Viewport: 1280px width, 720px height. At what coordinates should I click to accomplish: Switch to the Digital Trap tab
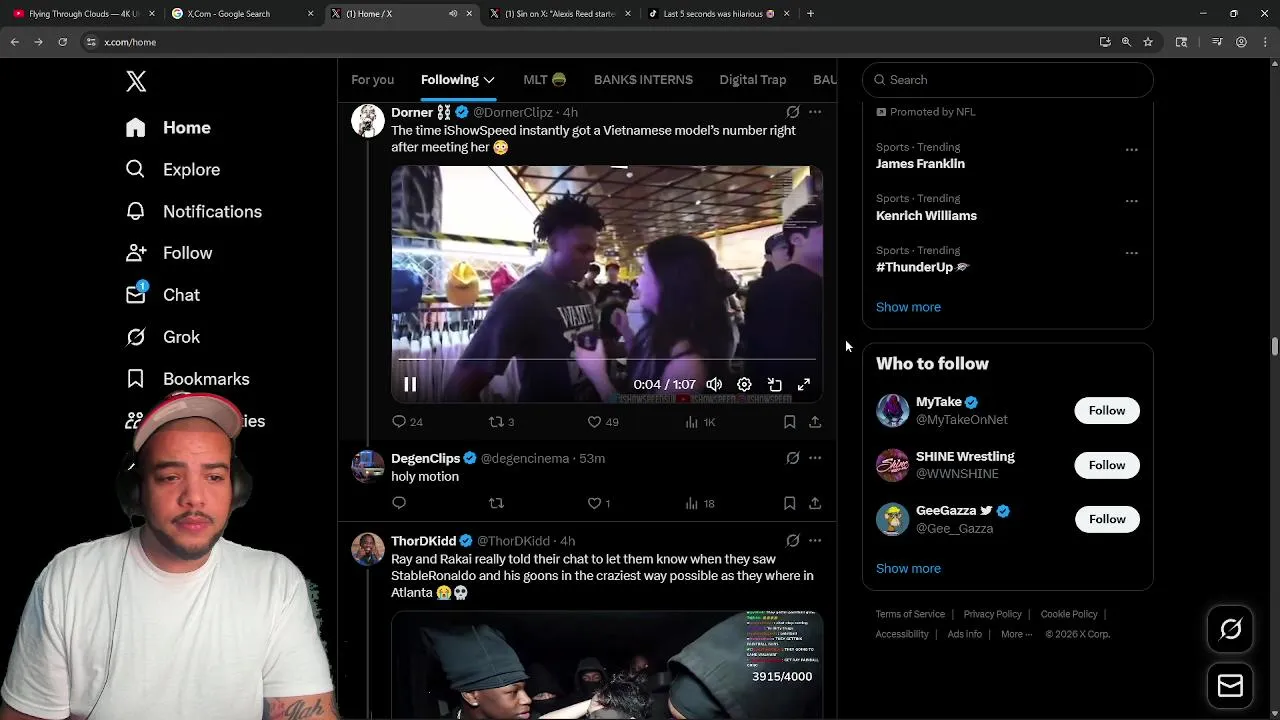(753, 80)
